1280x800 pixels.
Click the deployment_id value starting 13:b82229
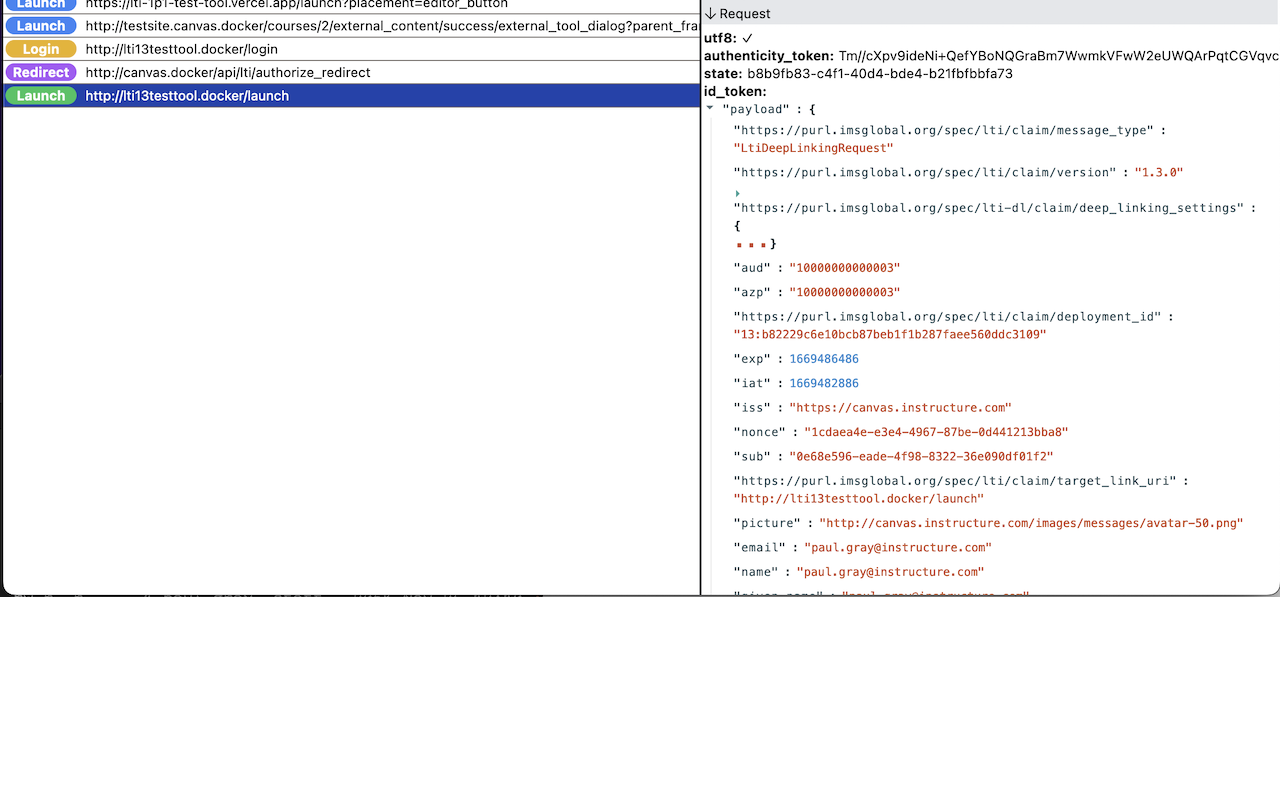890,335
